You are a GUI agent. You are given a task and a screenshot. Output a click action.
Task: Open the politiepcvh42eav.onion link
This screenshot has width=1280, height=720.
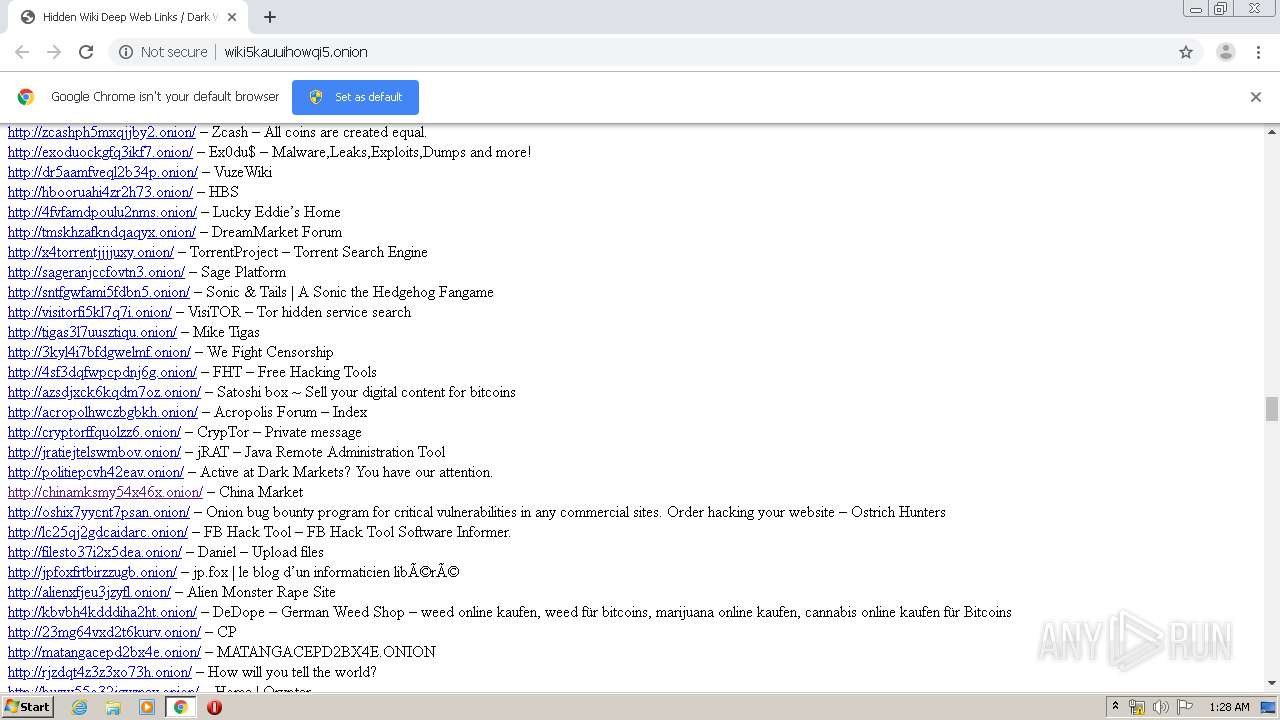click(x=96, y=472)
